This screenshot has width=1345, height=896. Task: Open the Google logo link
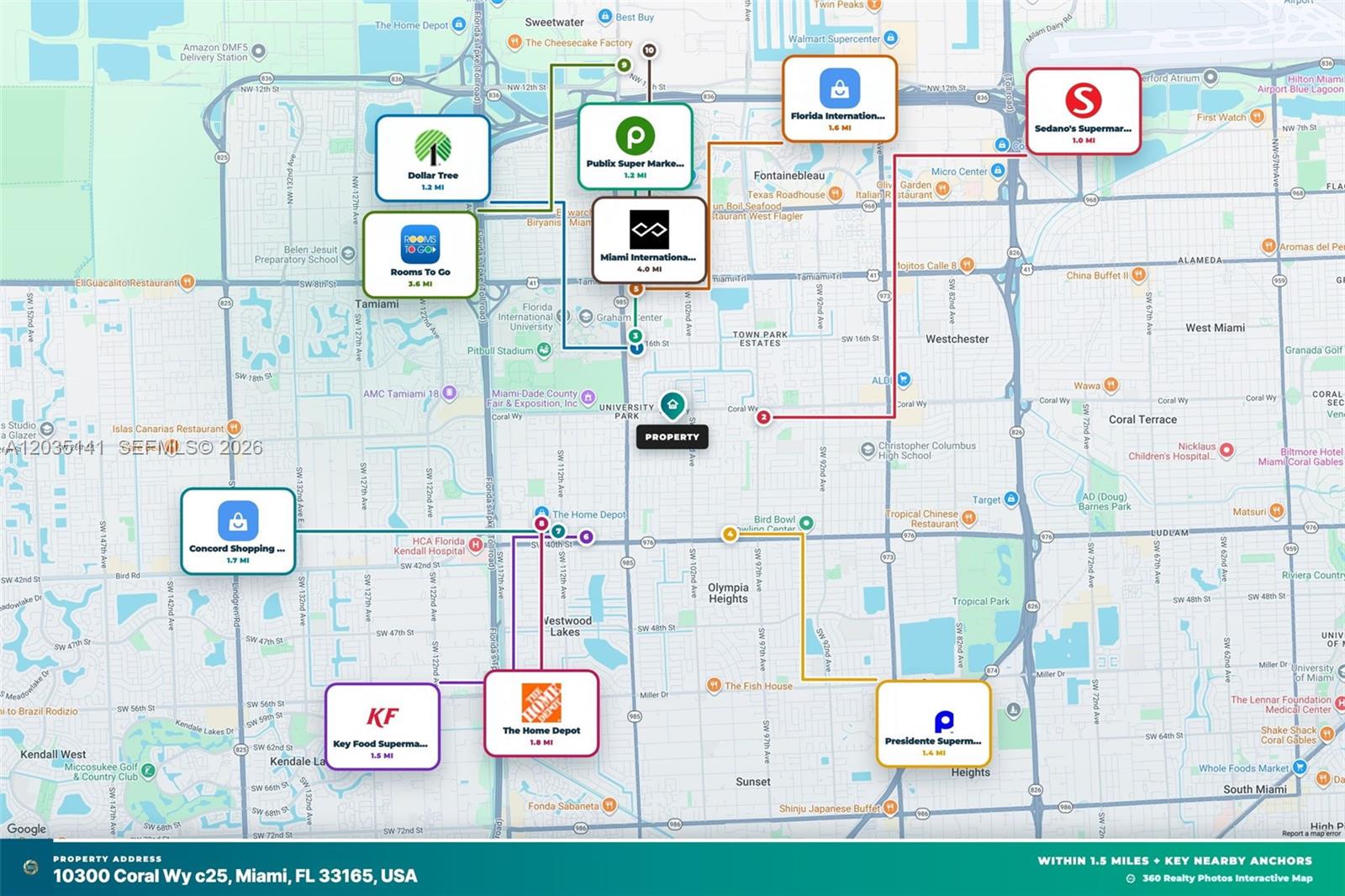click(27, 829)
